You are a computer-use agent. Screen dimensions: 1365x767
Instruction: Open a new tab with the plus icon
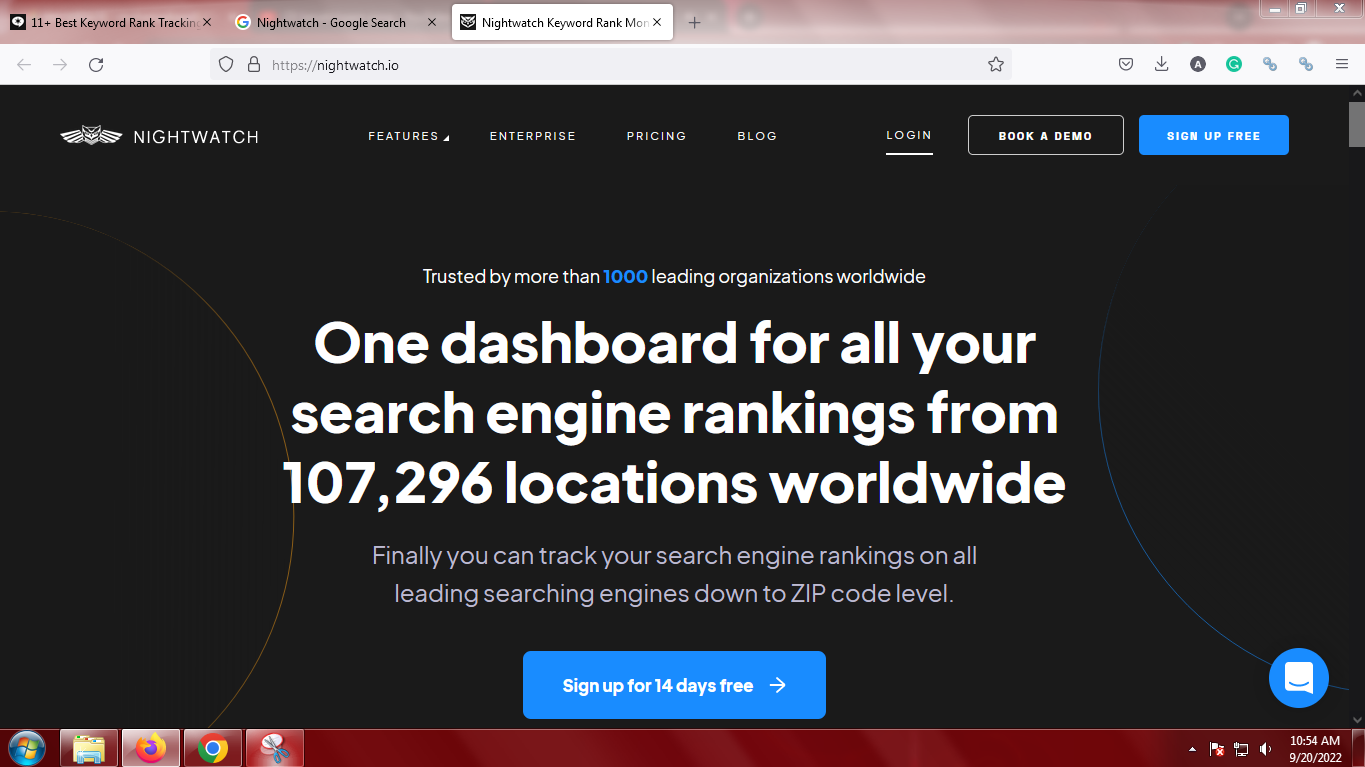(695, 22)
